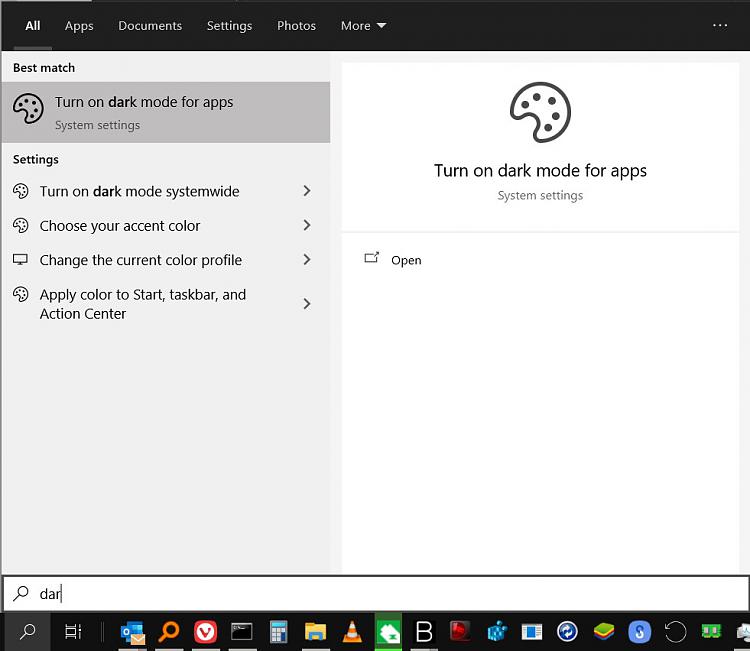
Task: Open Task View from the taskbar
Action: [73, 632]
